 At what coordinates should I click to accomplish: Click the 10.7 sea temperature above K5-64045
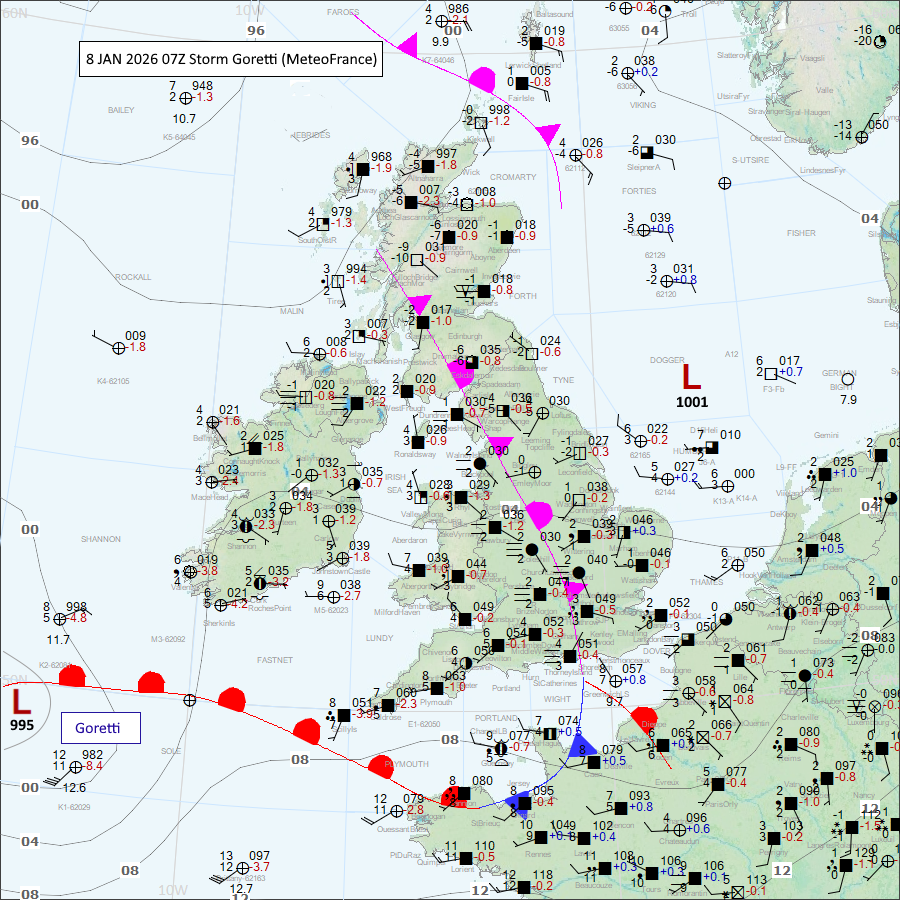click(x=184, y=119)
